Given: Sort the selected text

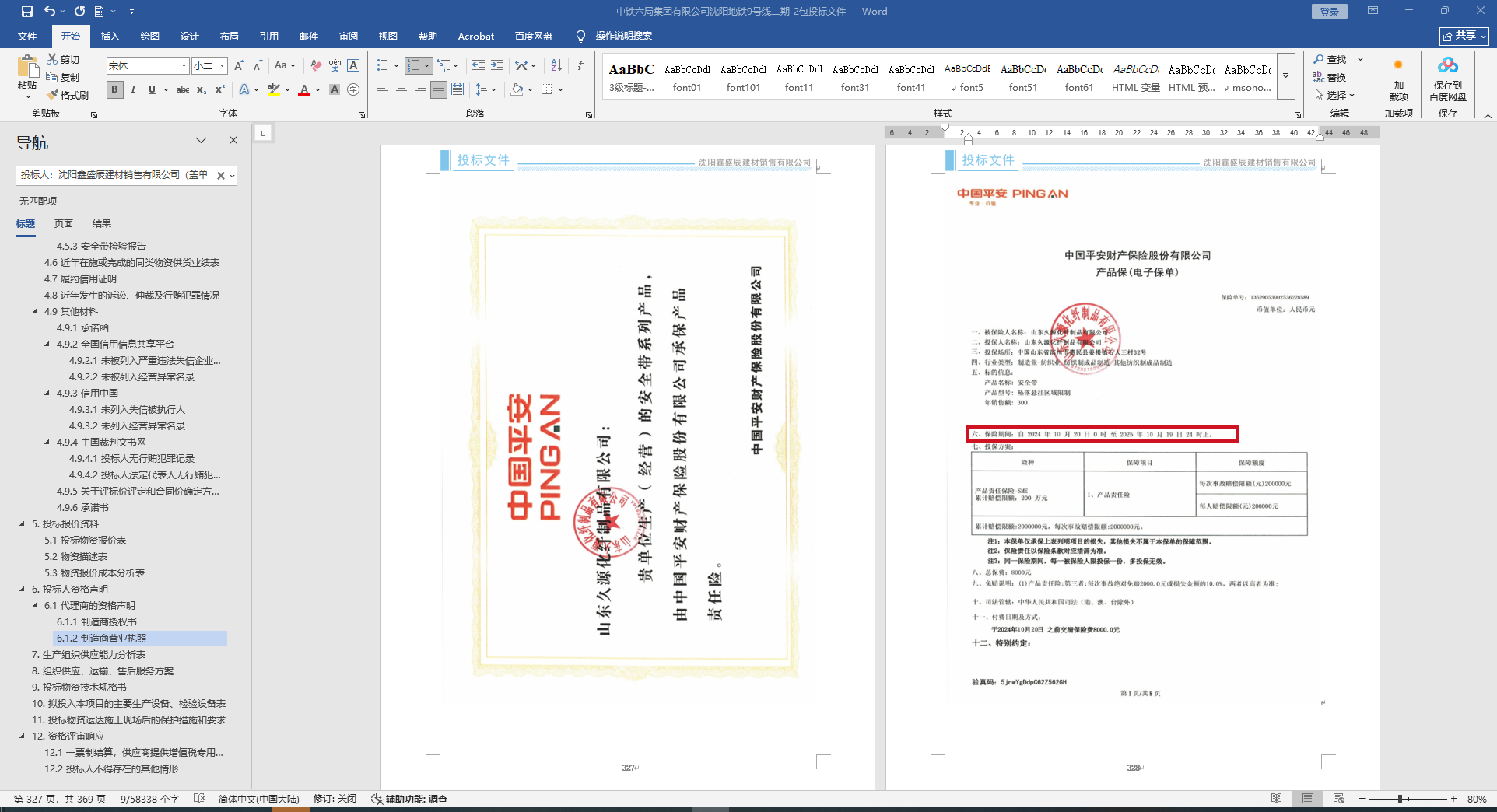Looking at the screenshot, I should (556, 66).
